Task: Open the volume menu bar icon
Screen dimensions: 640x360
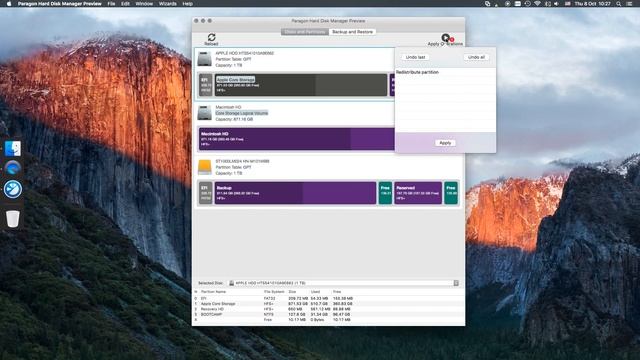Action: tap(556, 4)
